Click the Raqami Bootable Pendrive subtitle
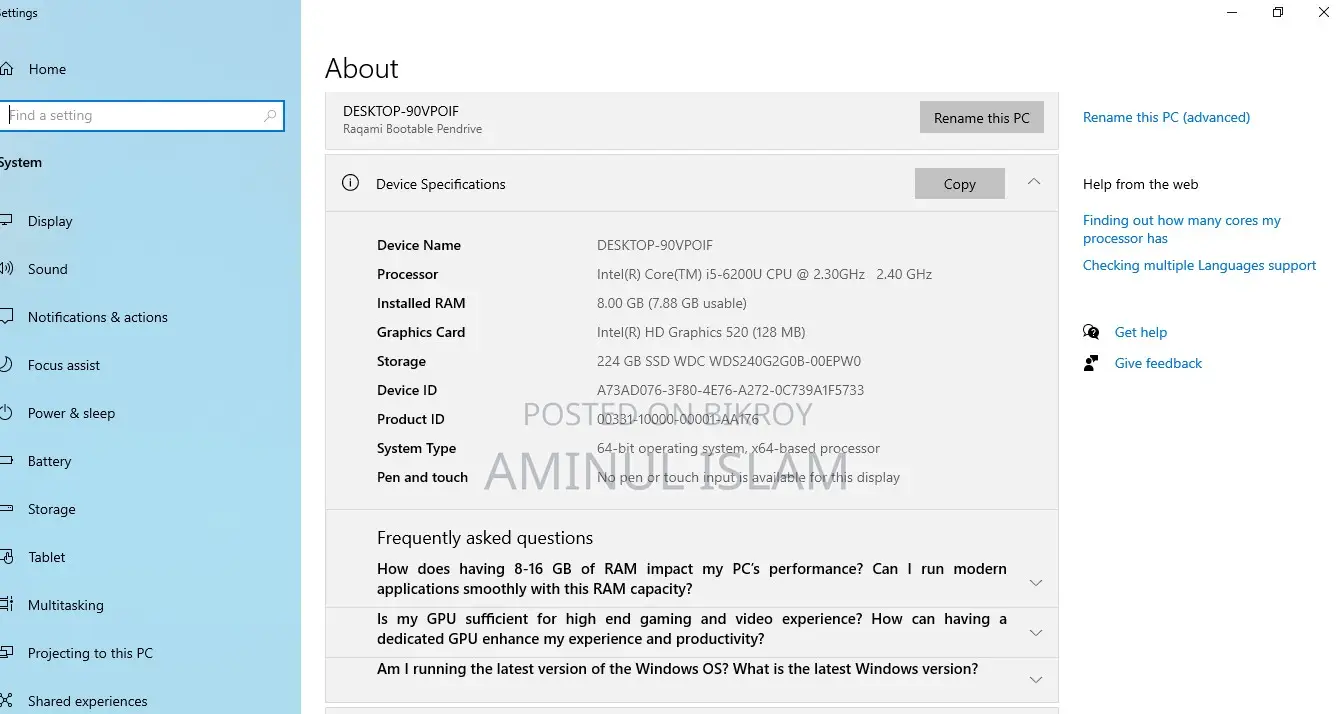 (x=412, y=129)
